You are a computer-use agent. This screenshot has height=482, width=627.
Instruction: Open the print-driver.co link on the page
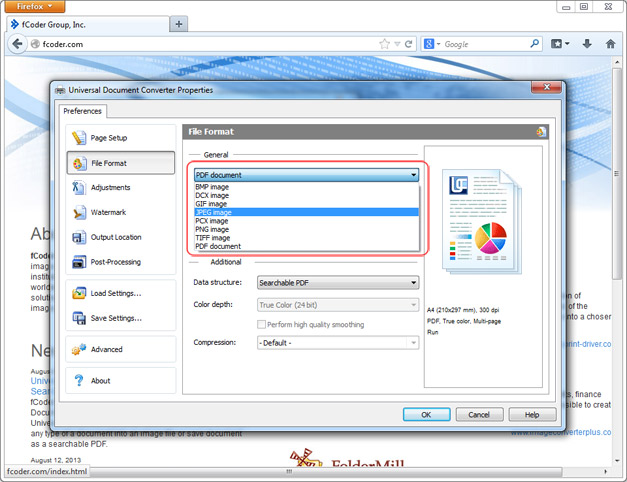588,344
